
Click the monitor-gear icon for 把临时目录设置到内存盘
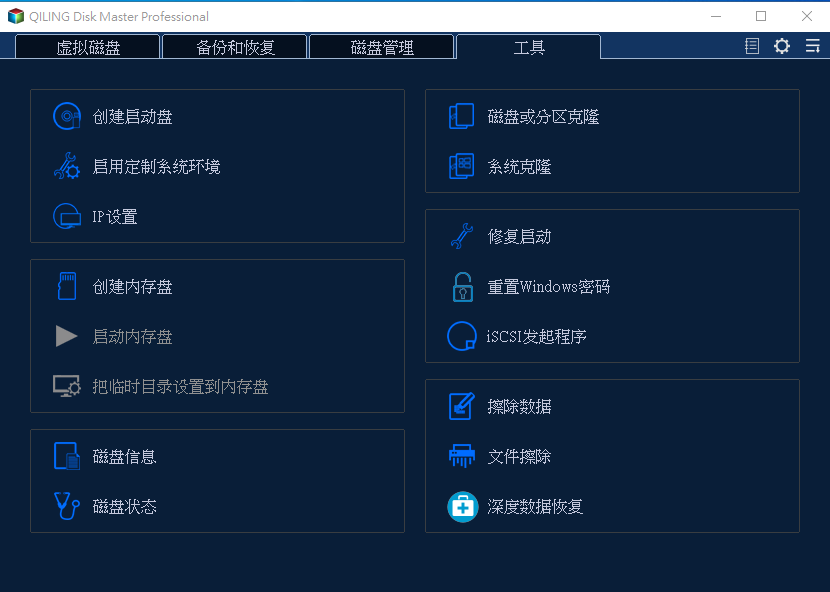[x=67, y=386]
